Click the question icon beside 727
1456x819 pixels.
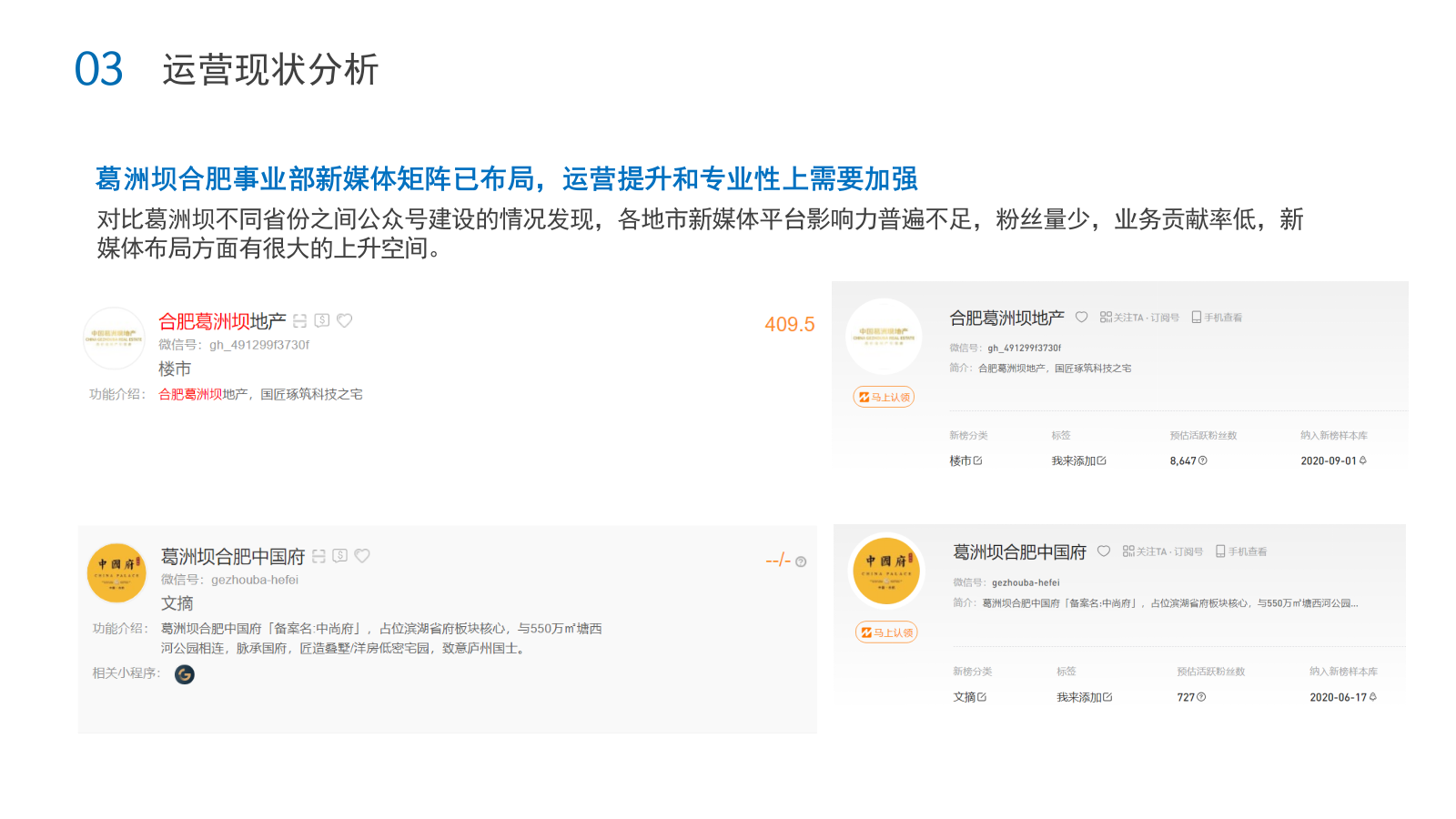1201,697
